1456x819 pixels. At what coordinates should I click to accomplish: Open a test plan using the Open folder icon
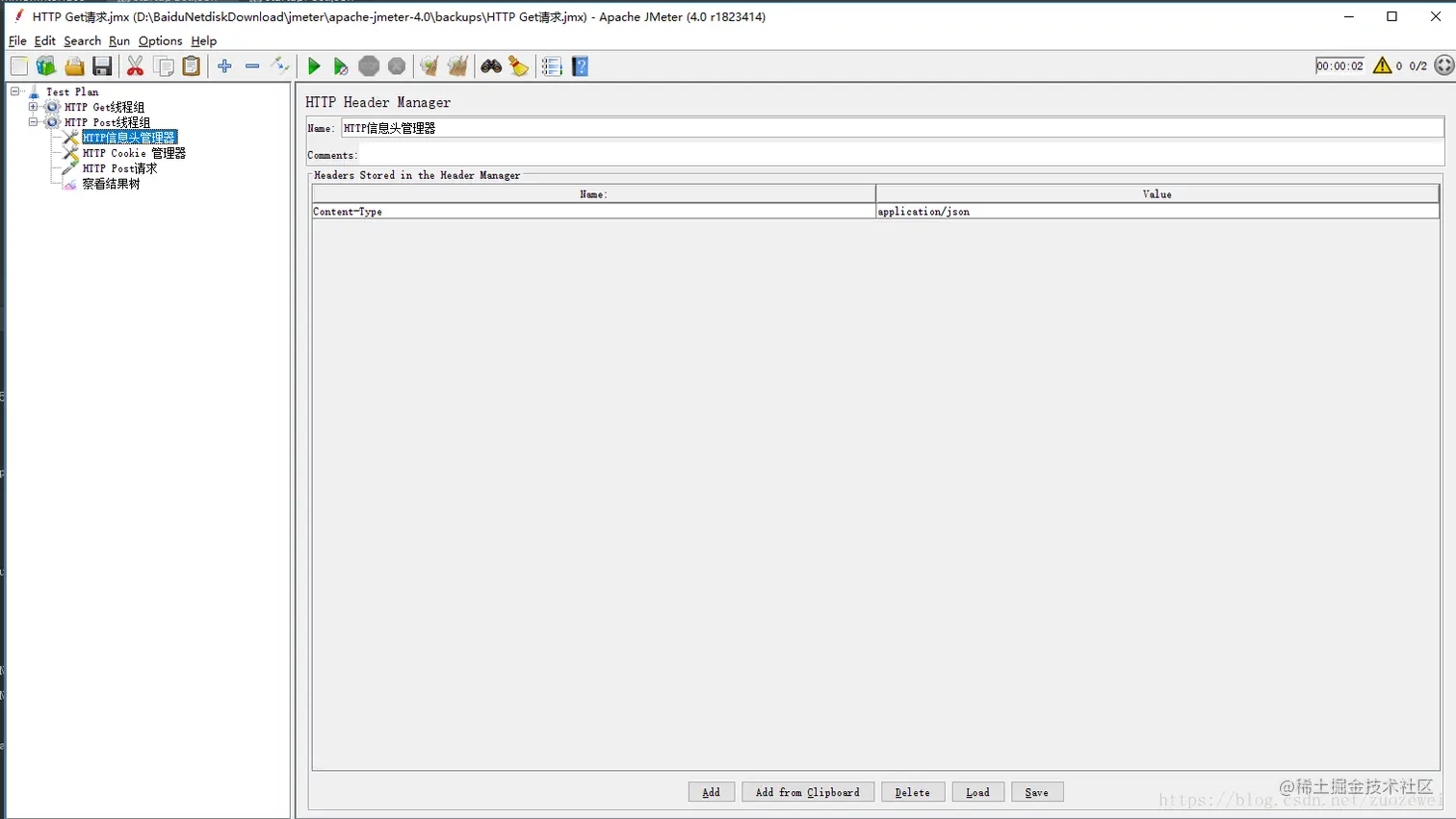74,65
